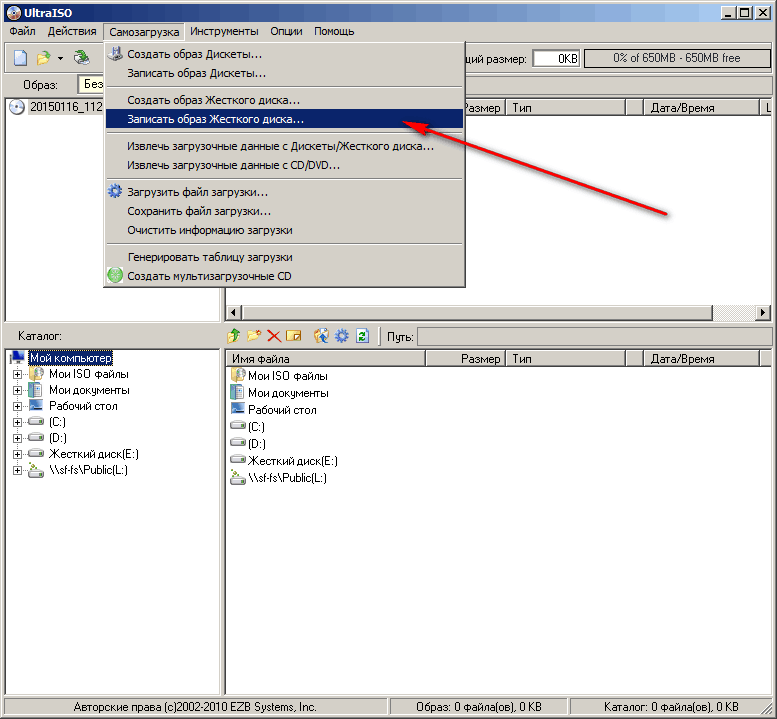
Task: Select \\sf-fs\Public(L:) in the tree
Action: tap(88, 470)
